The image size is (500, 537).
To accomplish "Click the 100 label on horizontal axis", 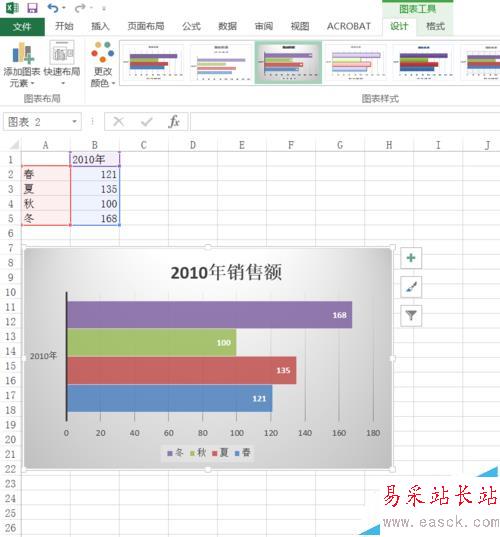I will [237, 433].
